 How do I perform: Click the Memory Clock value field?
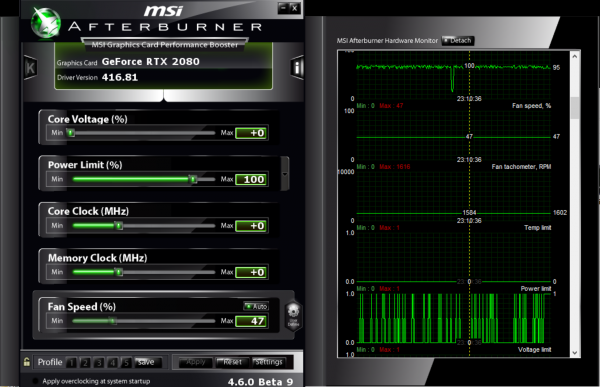(251, 272)
